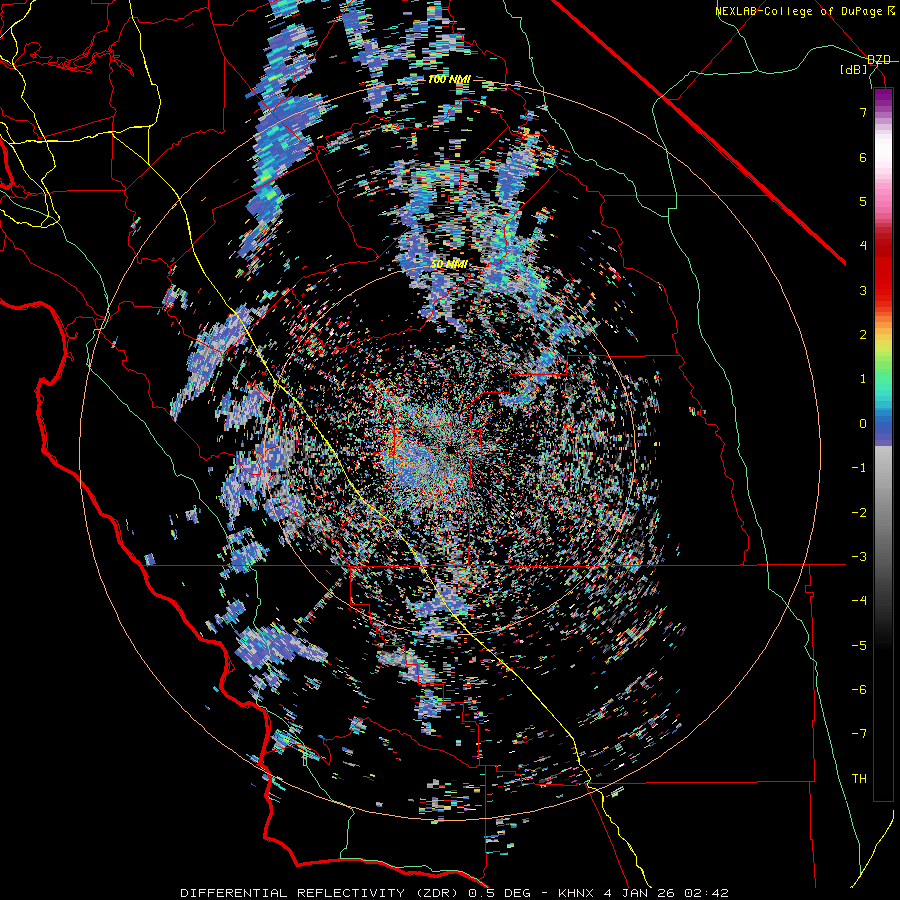Click the 5 value on the scale
Image resolution: width=900 pixels, height=900 pixels.
863,201
